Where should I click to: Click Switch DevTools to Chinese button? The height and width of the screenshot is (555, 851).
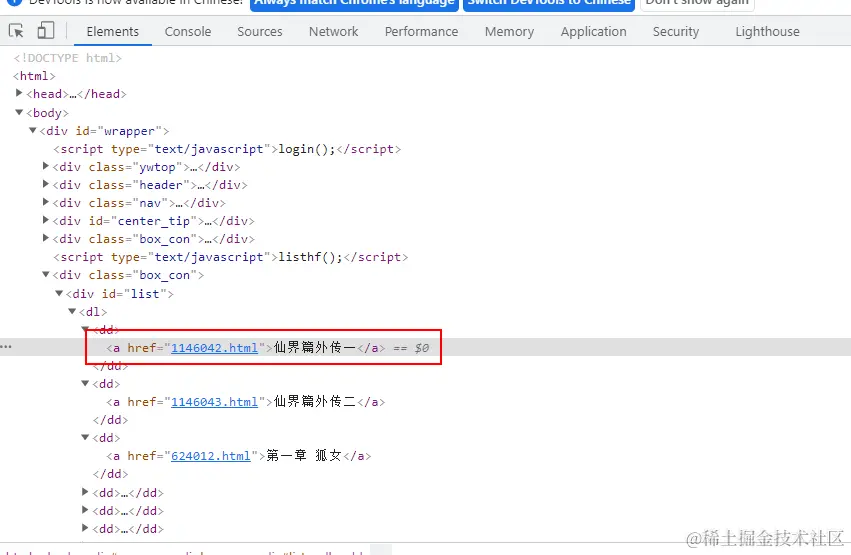click(549, 3)
